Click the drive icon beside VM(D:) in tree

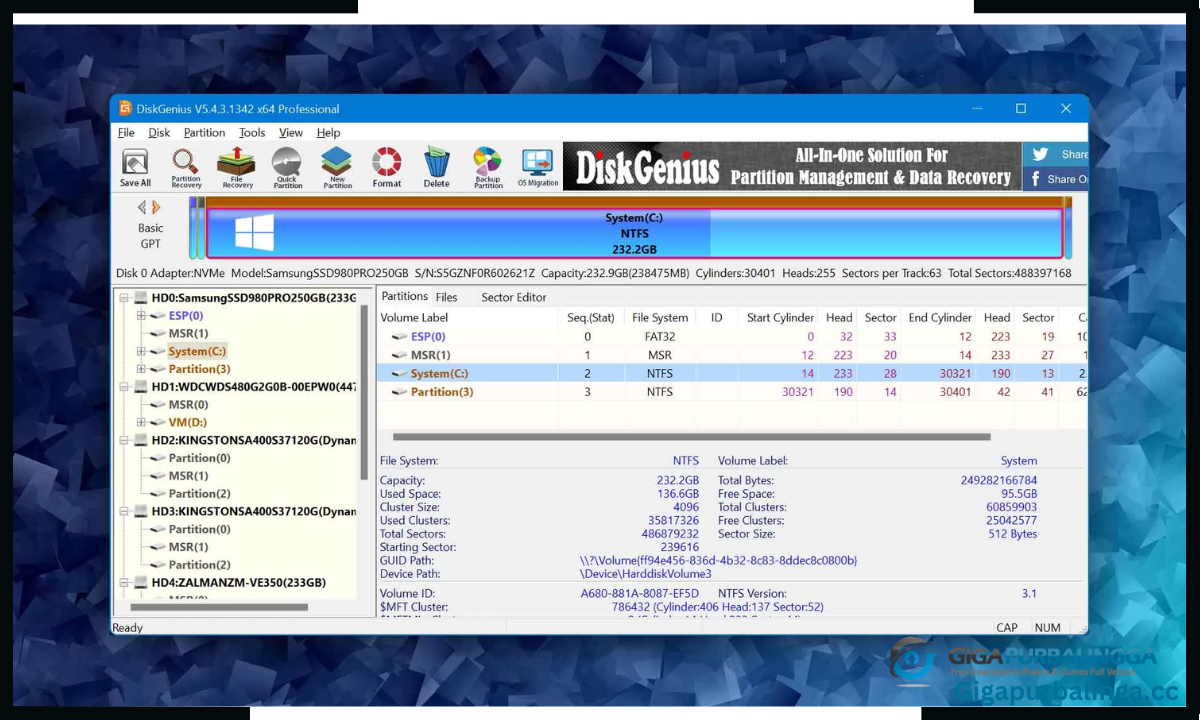click(158, 423)
